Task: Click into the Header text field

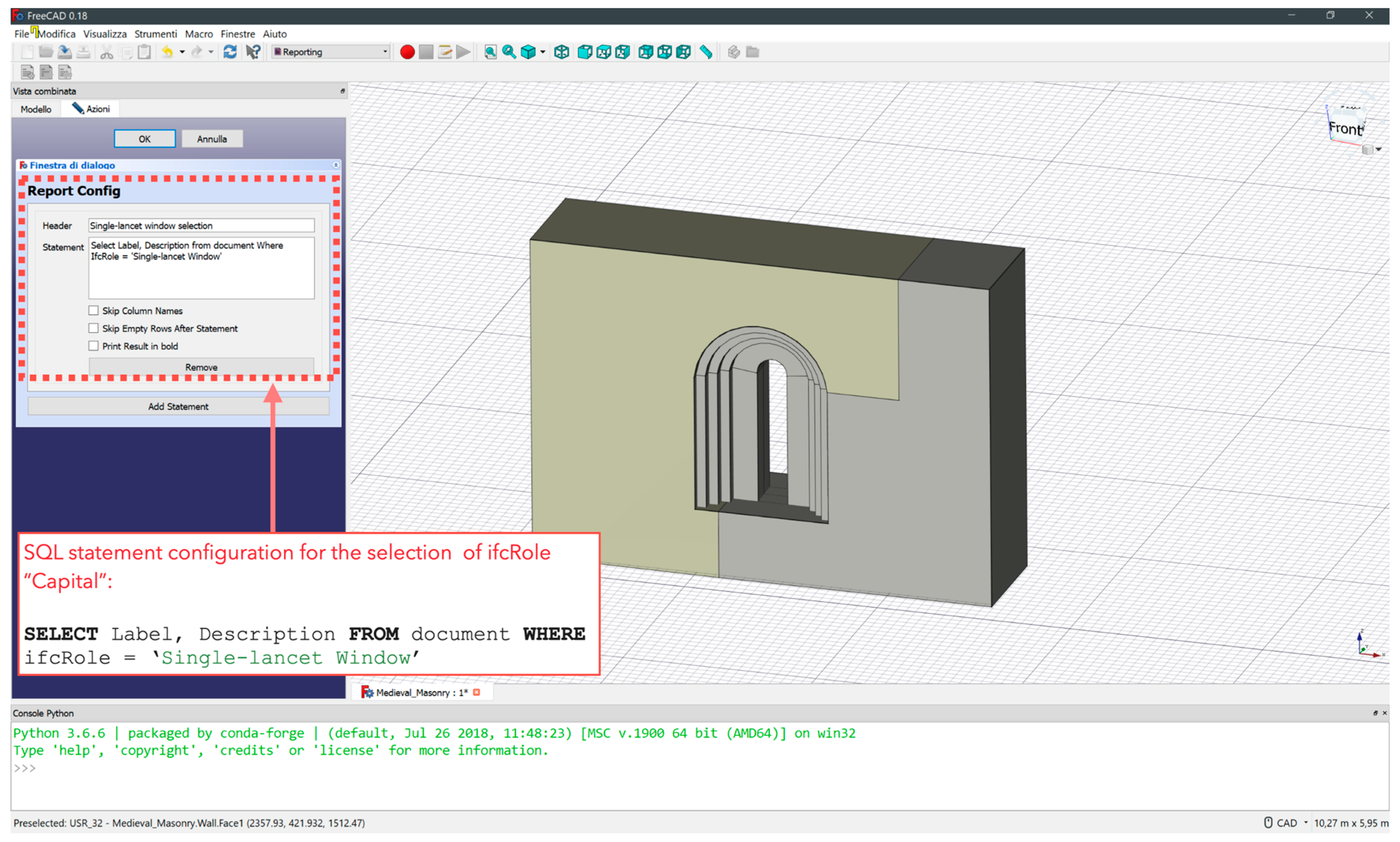Action: click(201, 225)
